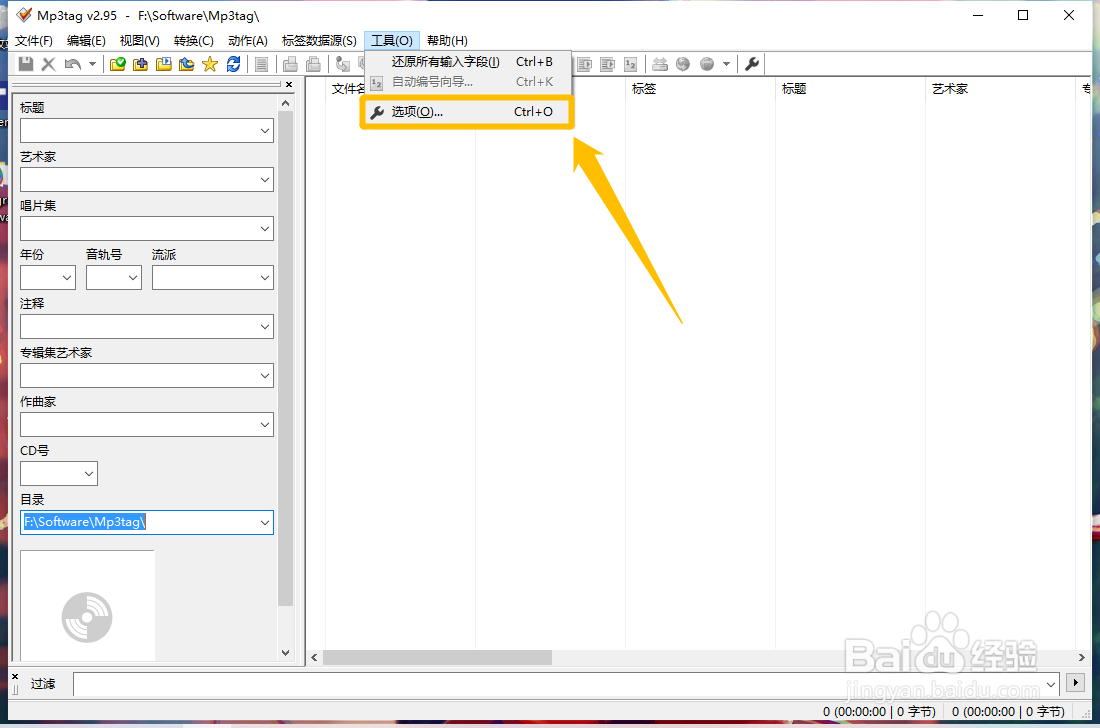Close the filter bar with its X
The height and width of the screenshot is (728, 1100).
(15, 676)
